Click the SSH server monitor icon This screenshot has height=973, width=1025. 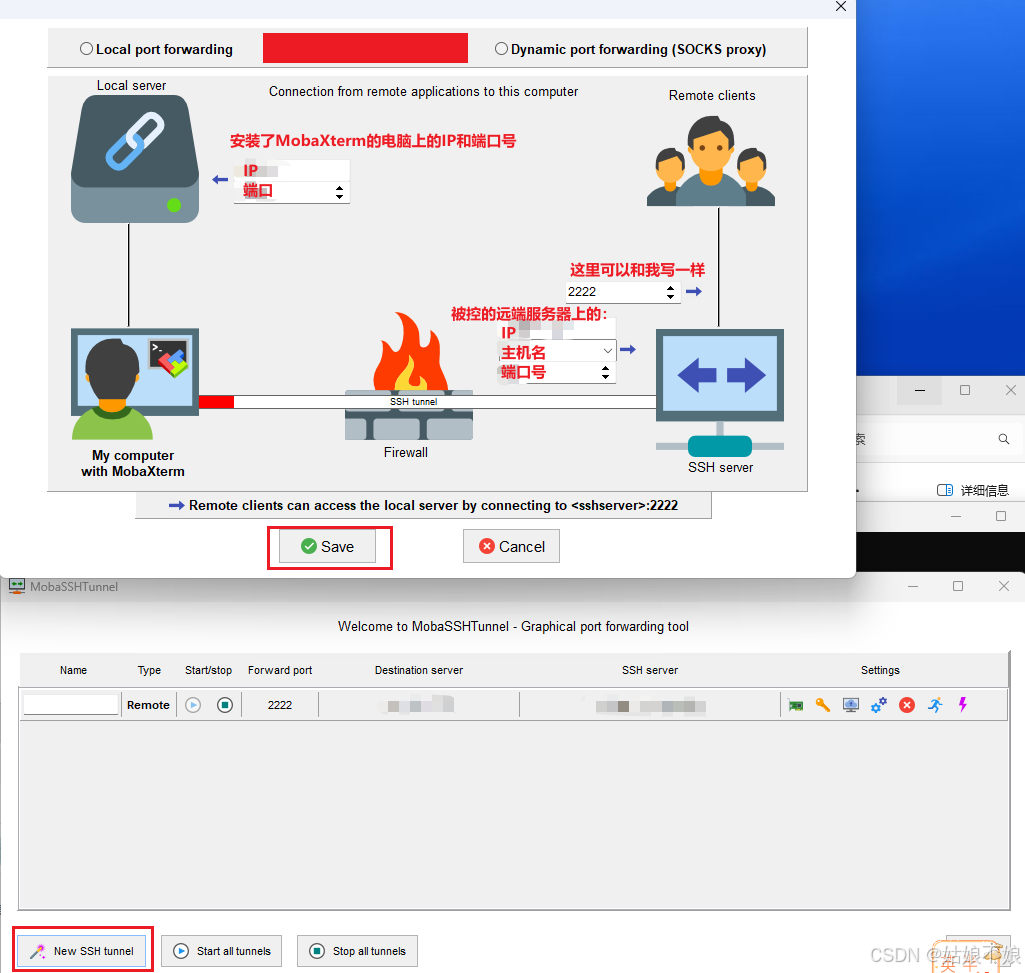(x=720, y=392)
